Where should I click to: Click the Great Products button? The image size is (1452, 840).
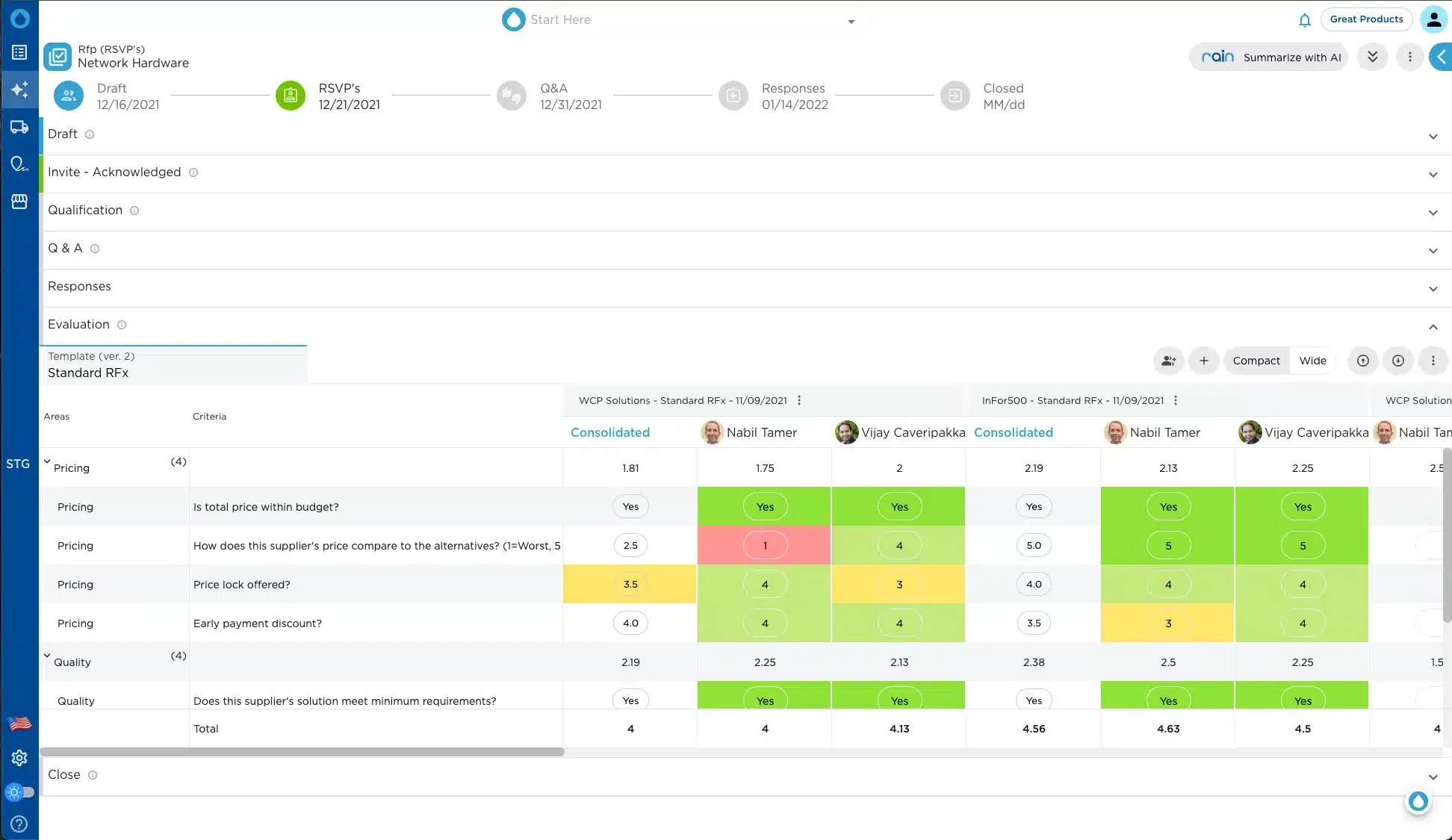[x=1366, y=19]
